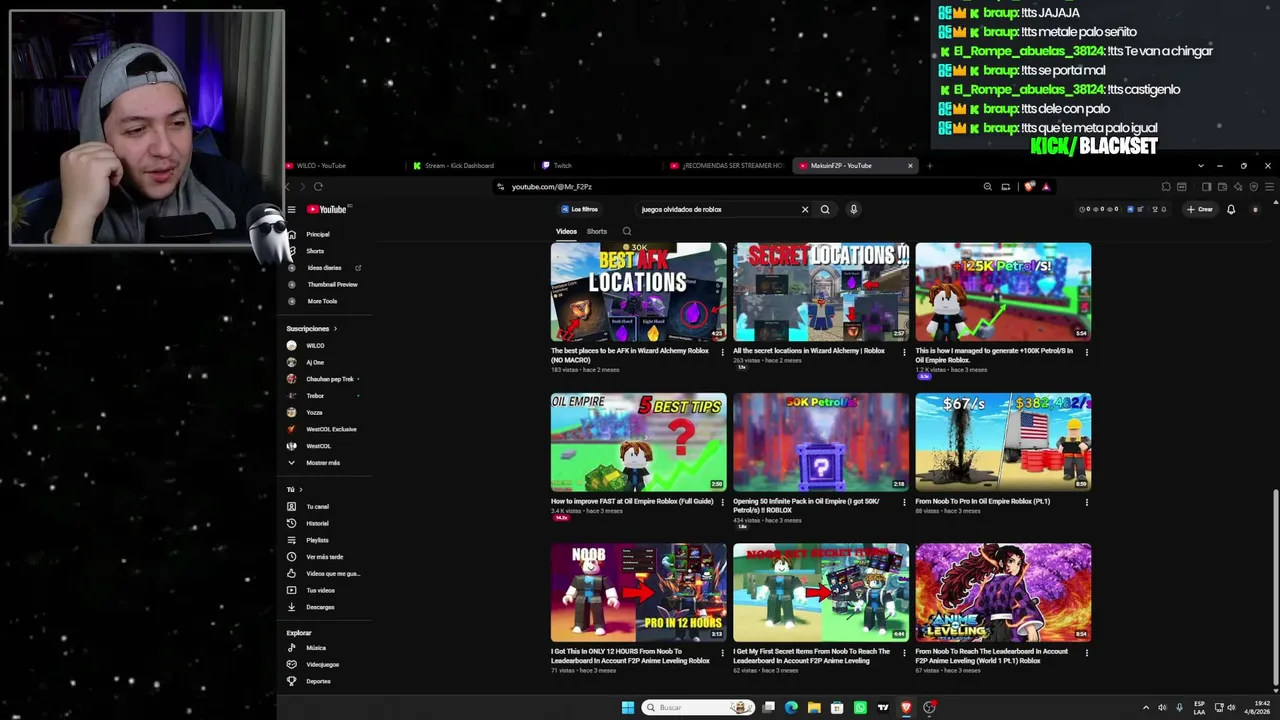Image resolution: width=1280 pixels, height=720 pixels.
Task: Open a new browser tab
Action: [x=929, y=166]
